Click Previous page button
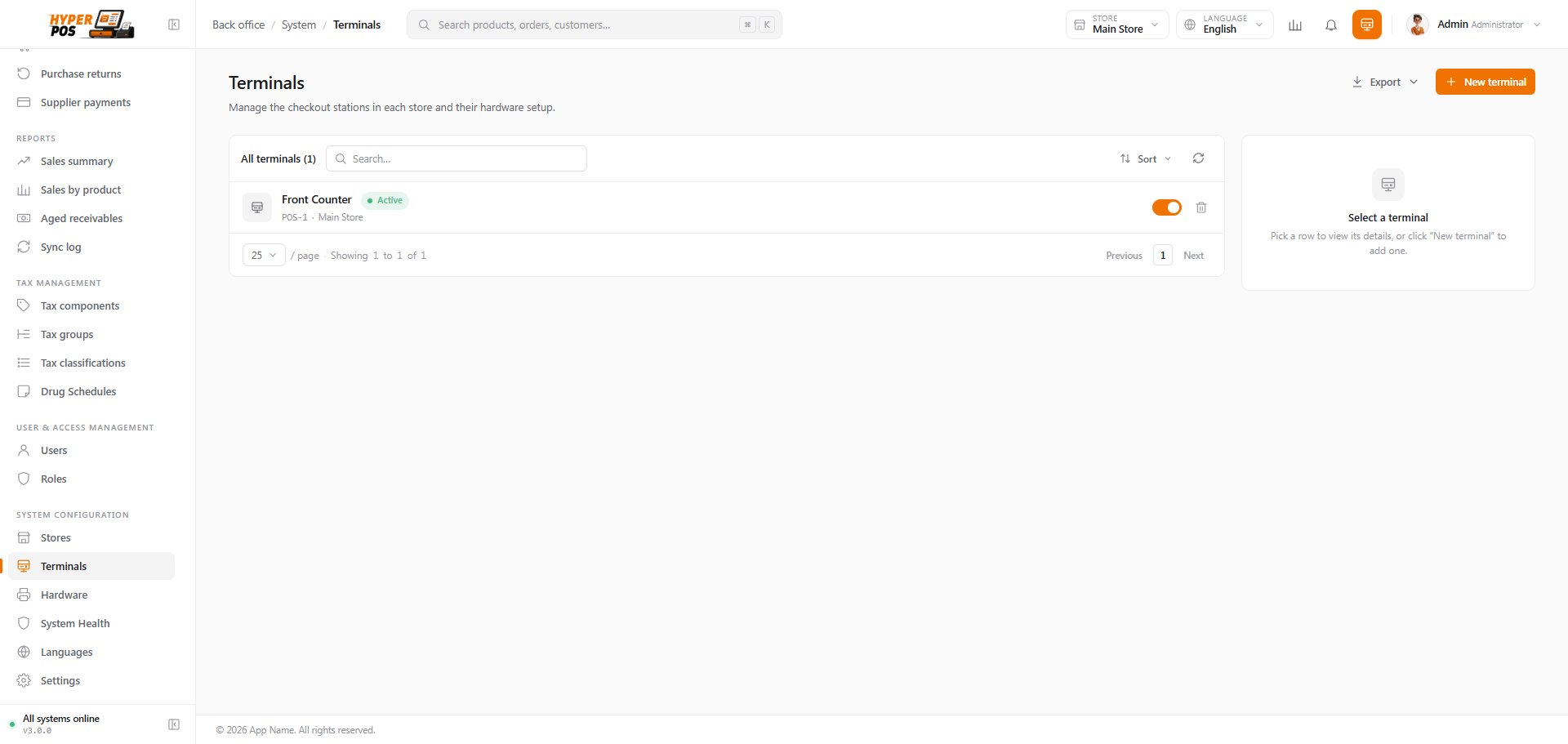This screenshot has height=744, width=1568. tap(1124, 255)
